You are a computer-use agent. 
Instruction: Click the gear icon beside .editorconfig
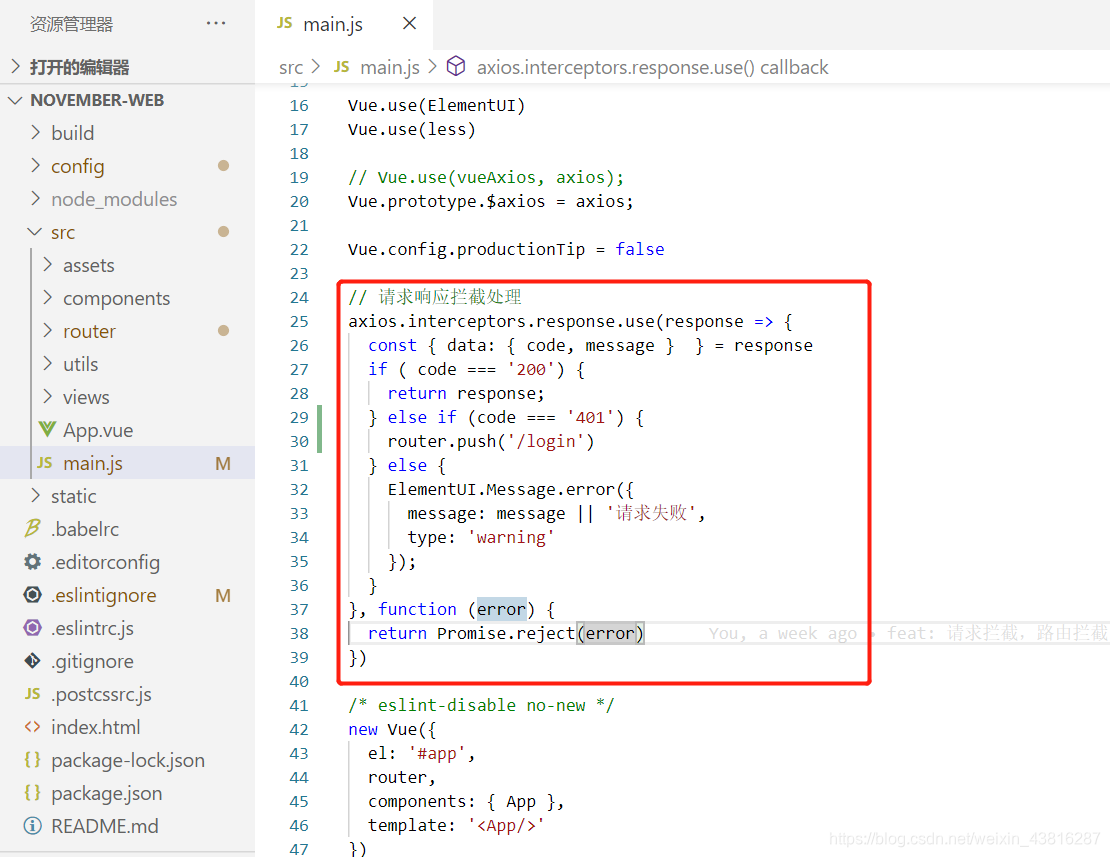pos(33,561)
